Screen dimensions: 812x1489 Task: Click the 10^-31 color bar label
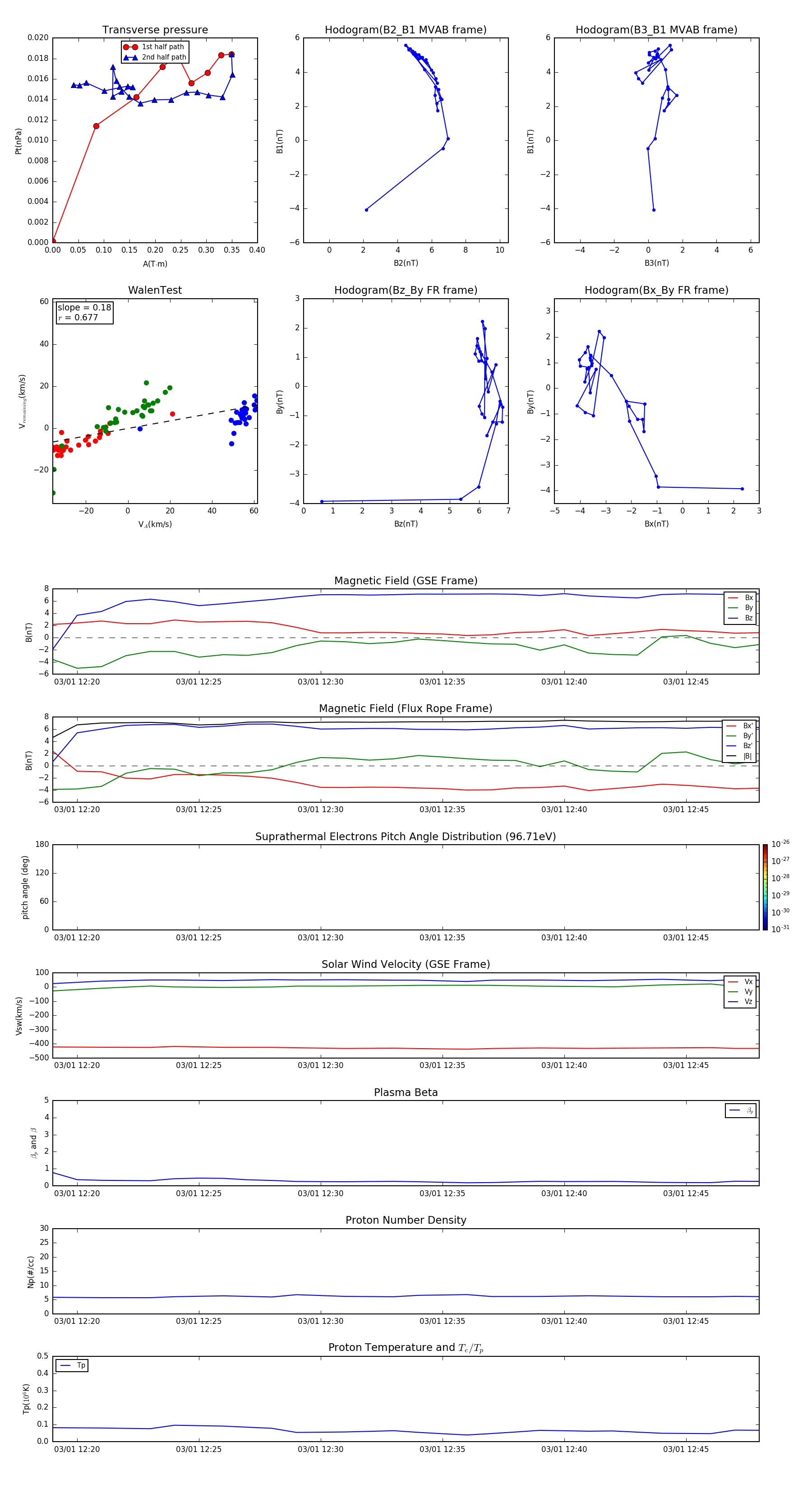coord(780,929)
